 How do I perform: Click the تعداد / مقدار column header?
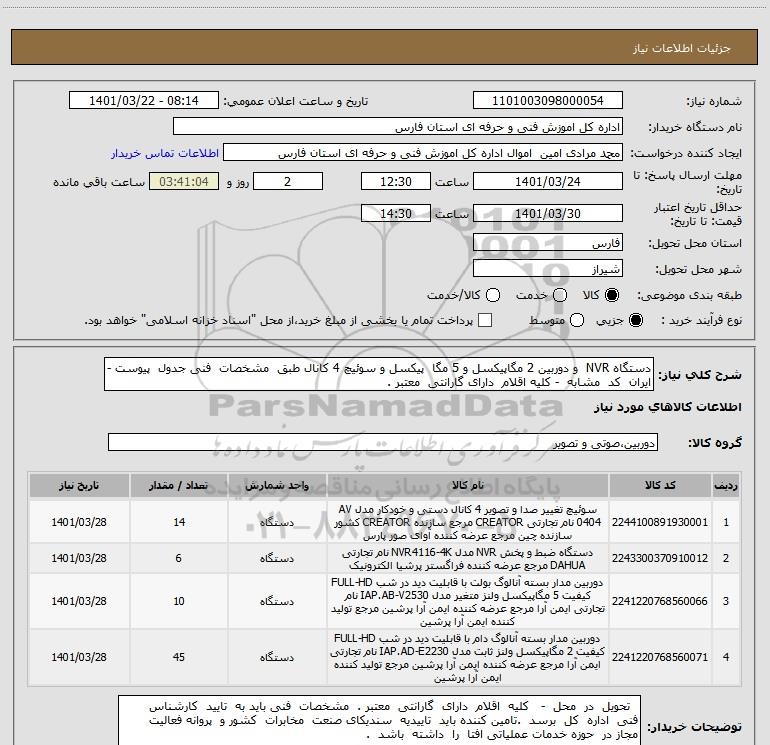coord(178,486)
